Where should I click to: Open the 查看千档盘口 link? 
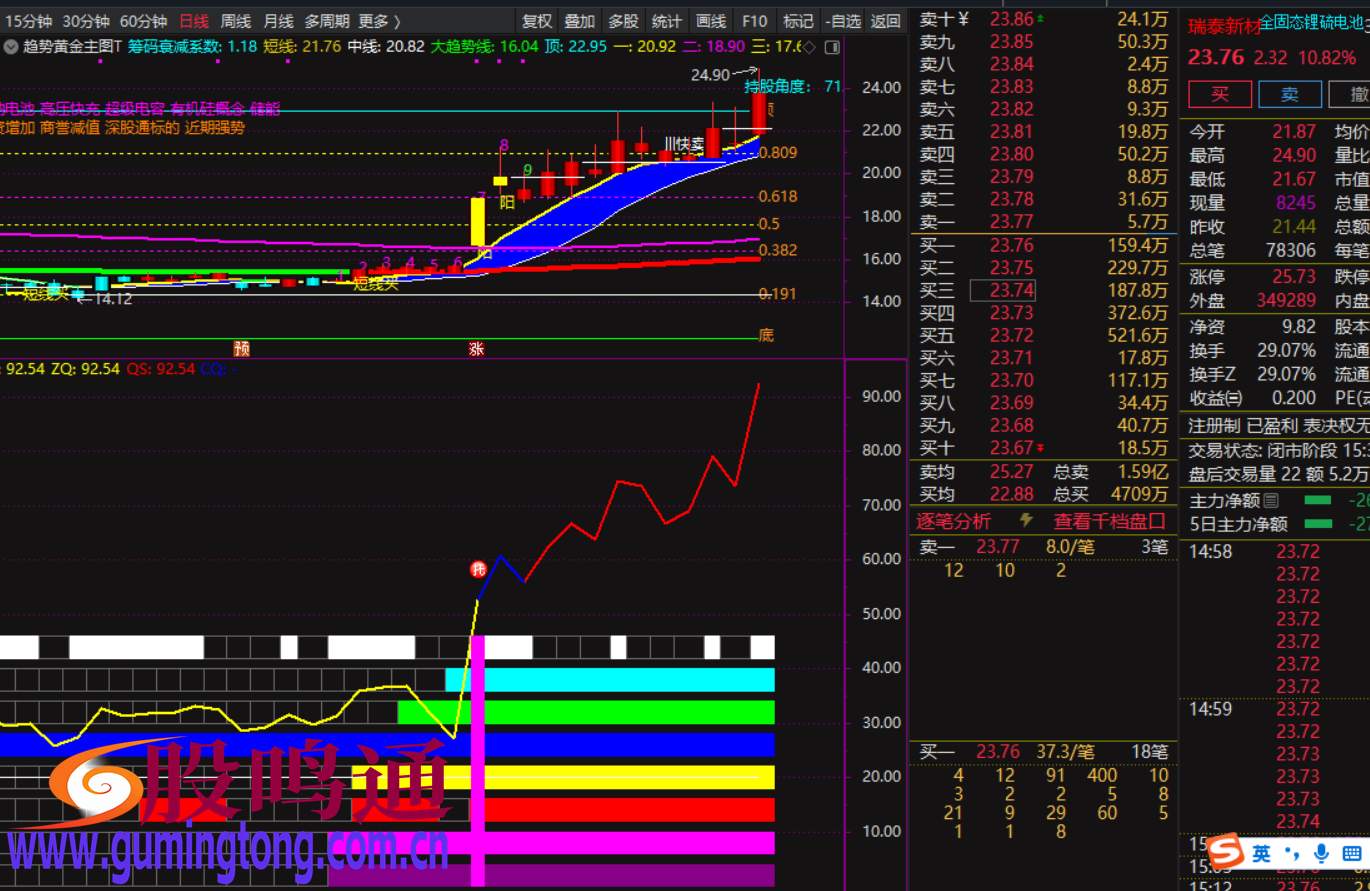1109,521
